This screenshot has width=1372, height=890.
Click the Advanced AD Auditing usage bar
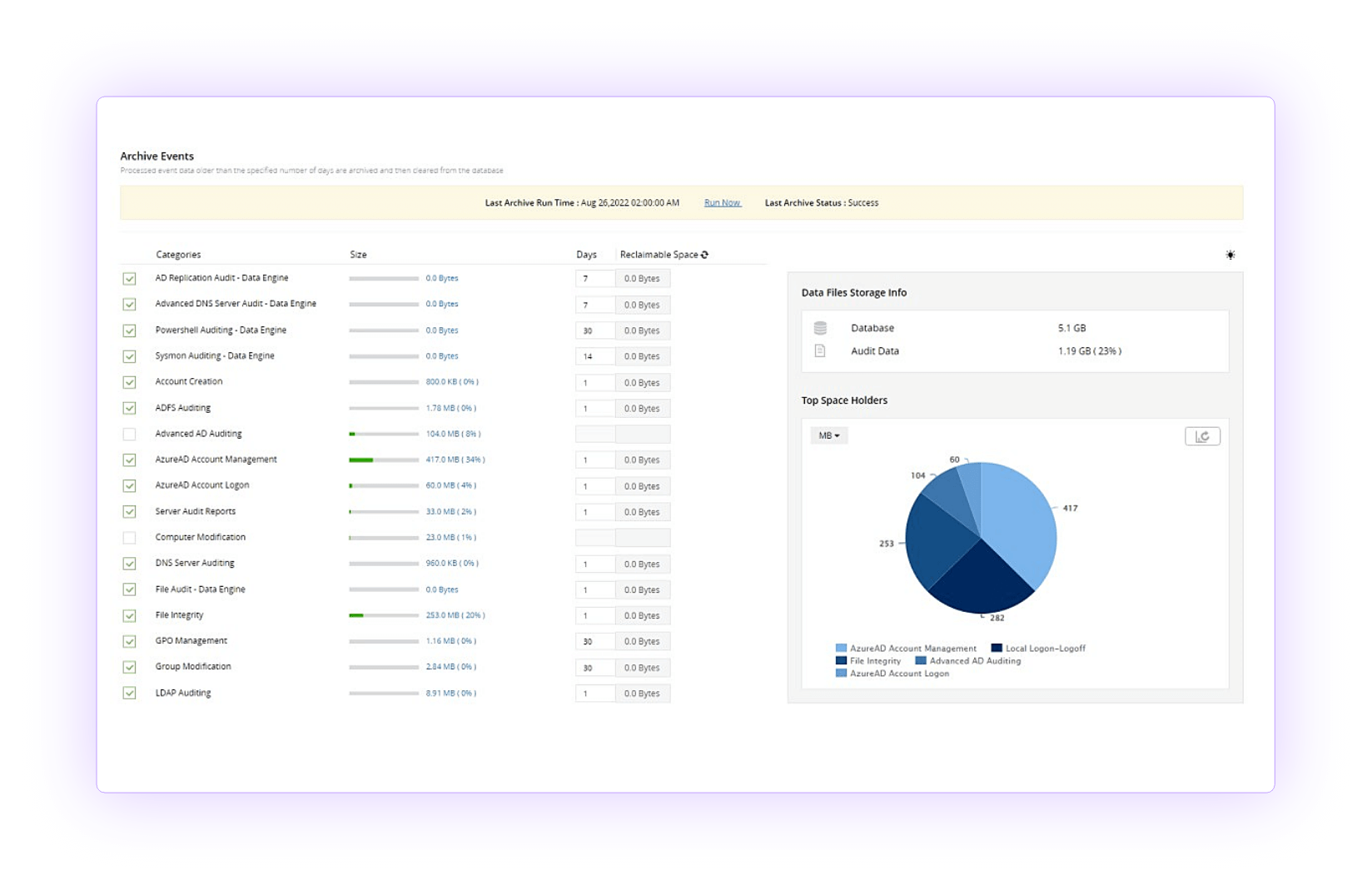click(384, 434)
